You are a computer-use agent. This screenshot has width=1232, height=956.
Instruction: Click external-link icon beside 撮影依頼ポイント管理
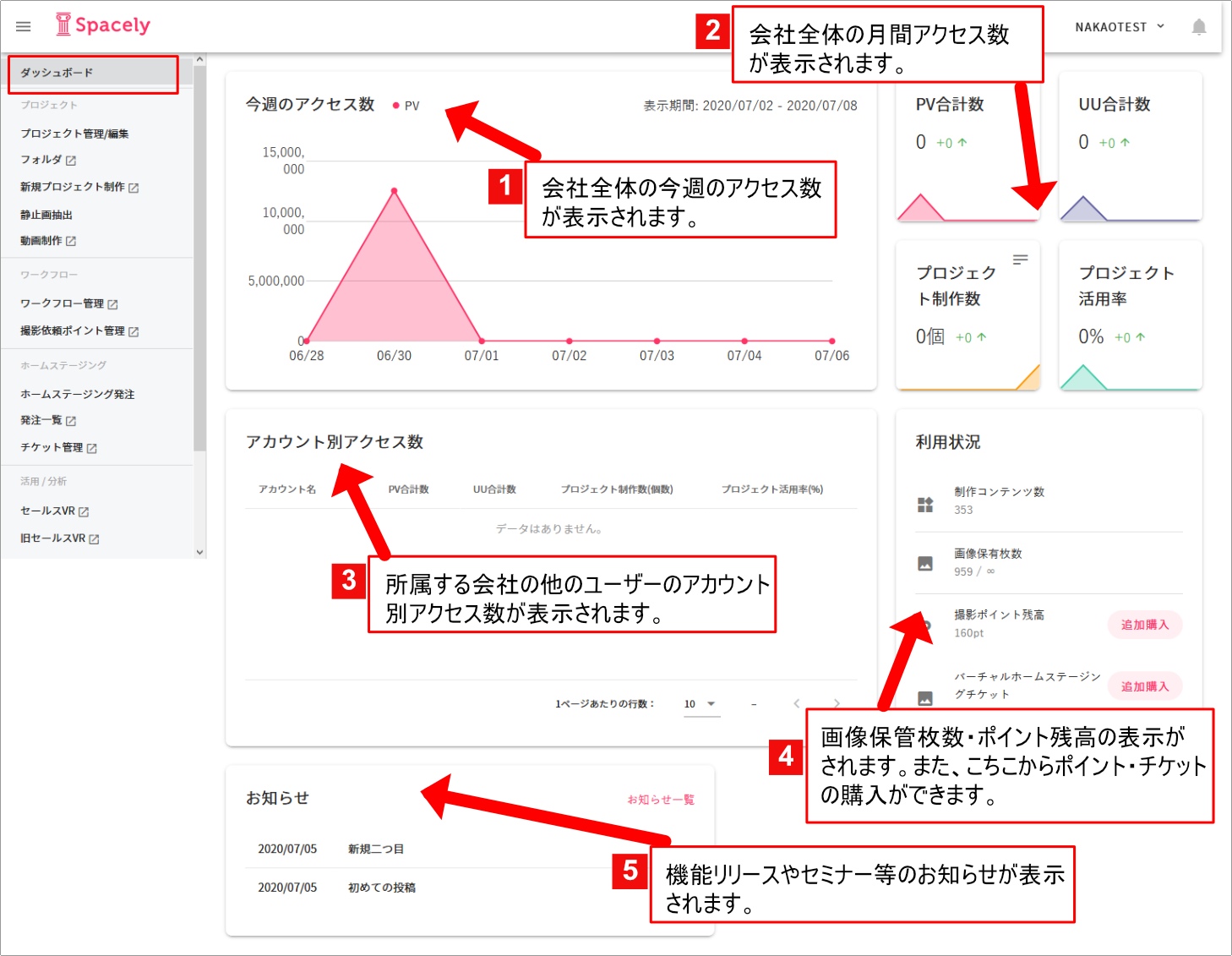pyautogui.click(x=134, y=331)
